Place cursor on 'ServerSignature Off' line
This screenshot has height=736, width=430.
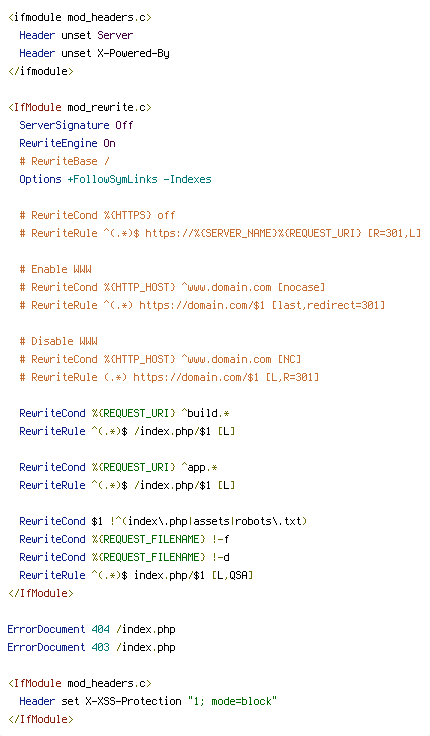pos(76,125)
